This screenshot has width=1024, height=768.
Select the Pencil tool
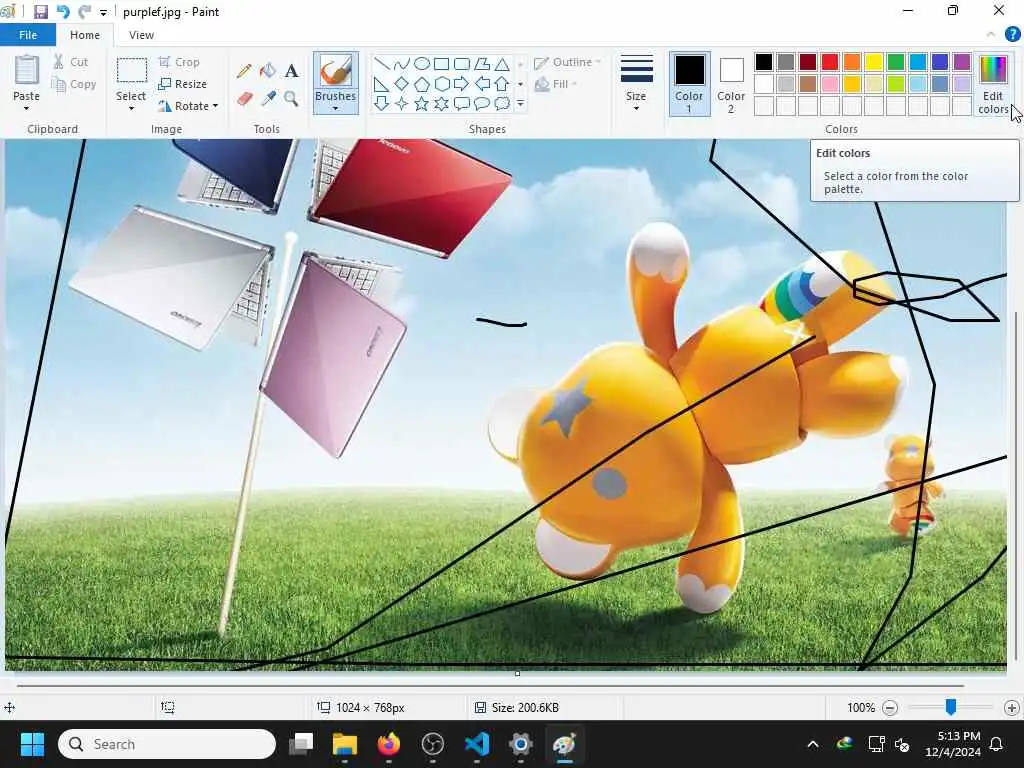(x=244, y=71)
